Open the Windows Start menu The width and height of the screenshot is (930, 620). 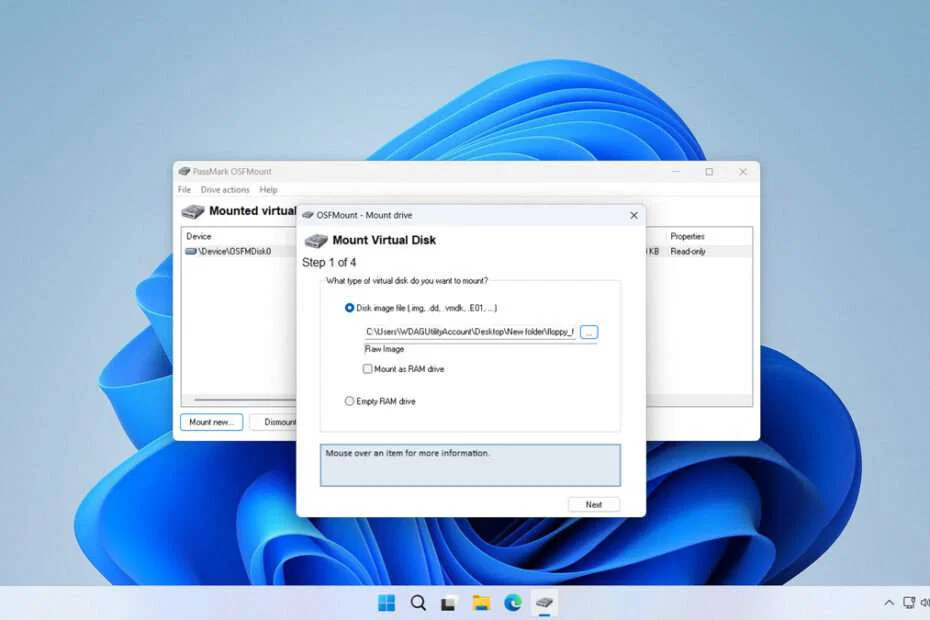387,603
